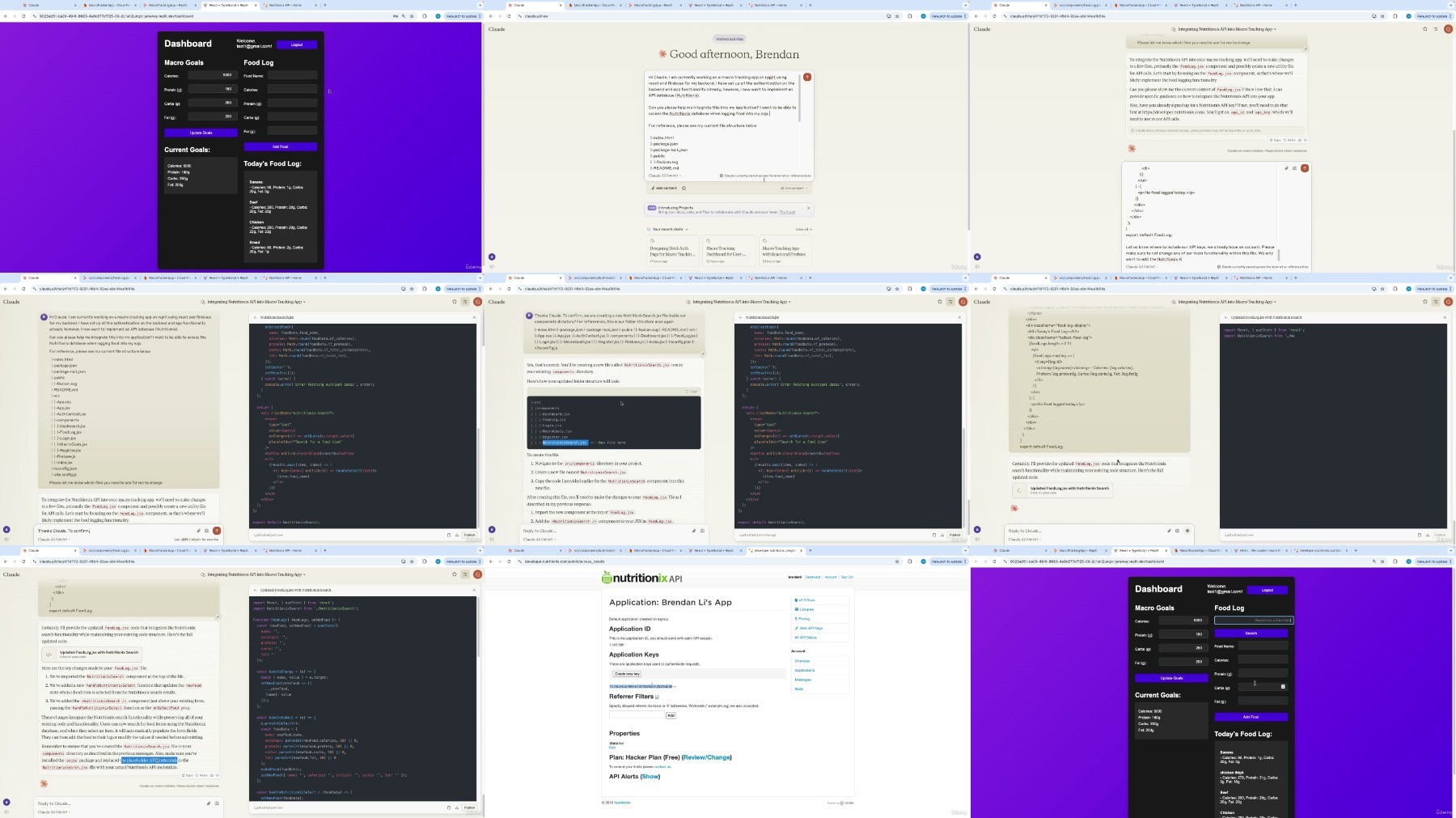Click the highlighted application key string
1456x818 pixels.
point(641,686)
